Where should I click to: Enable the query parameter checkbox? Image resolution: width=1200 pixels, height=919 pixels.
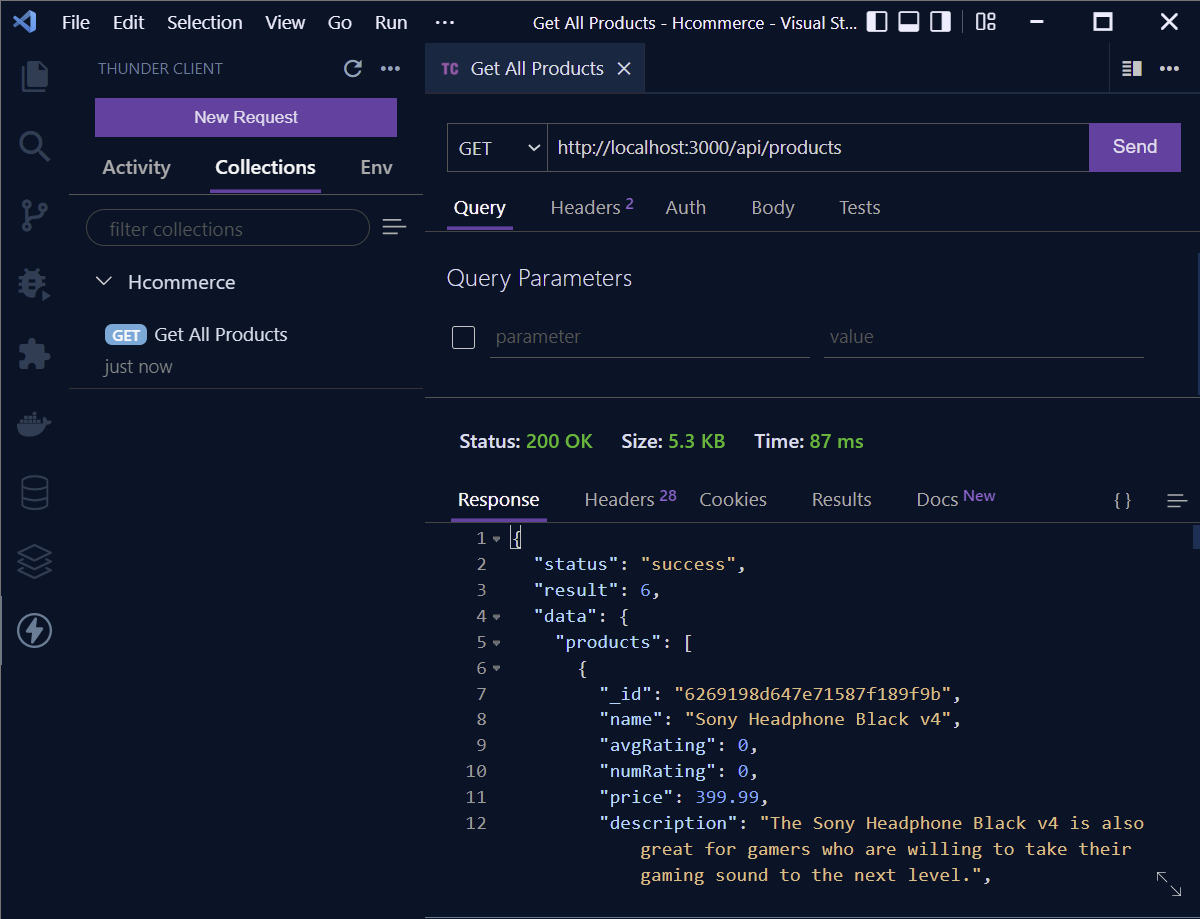click(464, 337)
